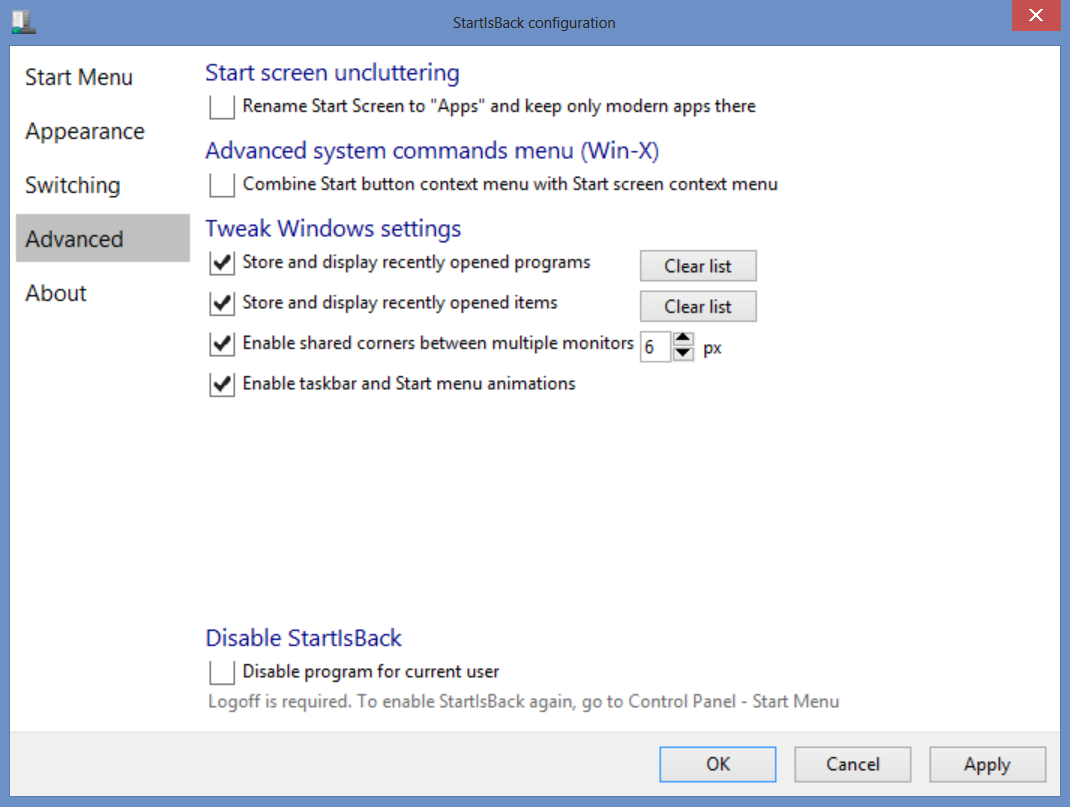Switch to the Appearance tab
The width and height of the screenshot is (1070, 807).
click(x=85, y=132)
